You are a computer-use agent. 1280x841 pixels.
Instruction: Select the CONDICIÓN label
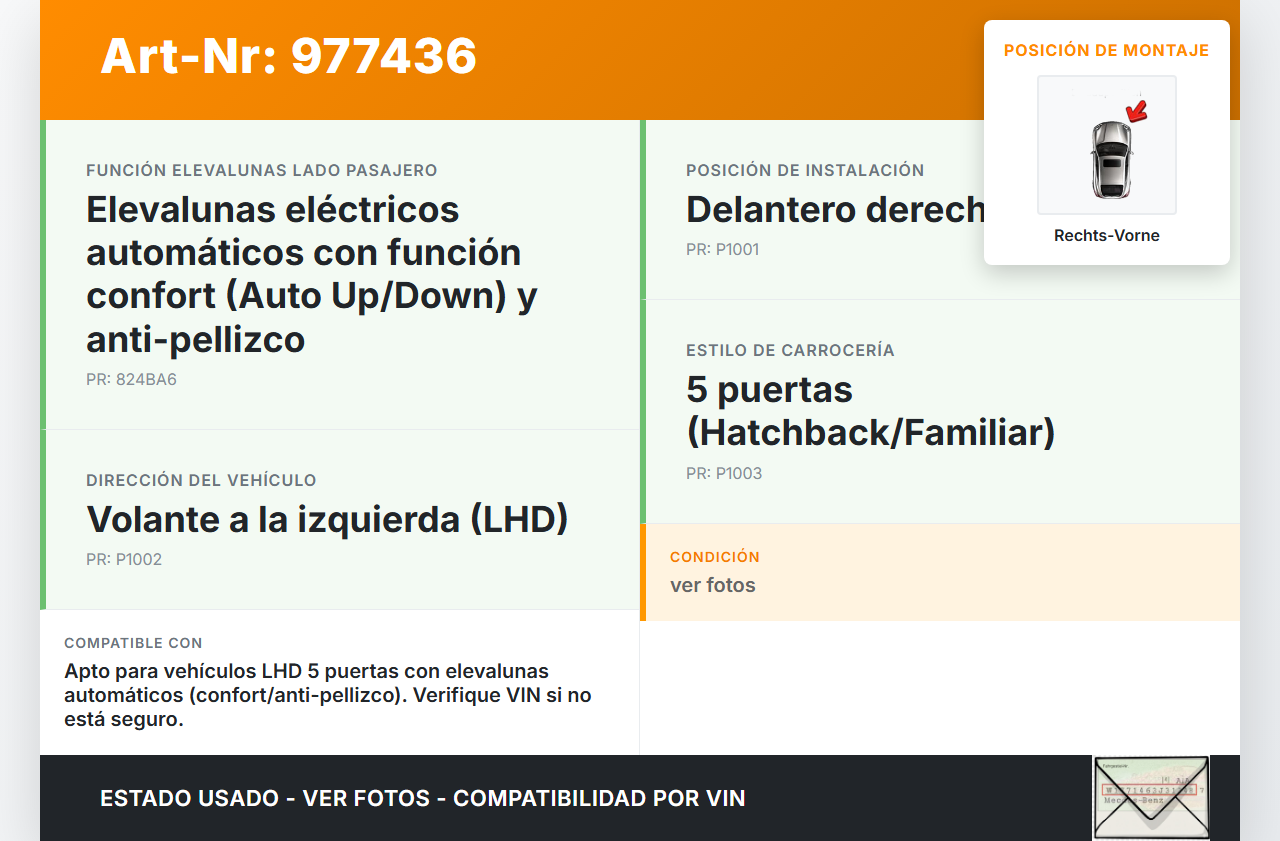(x=714, y=557)
